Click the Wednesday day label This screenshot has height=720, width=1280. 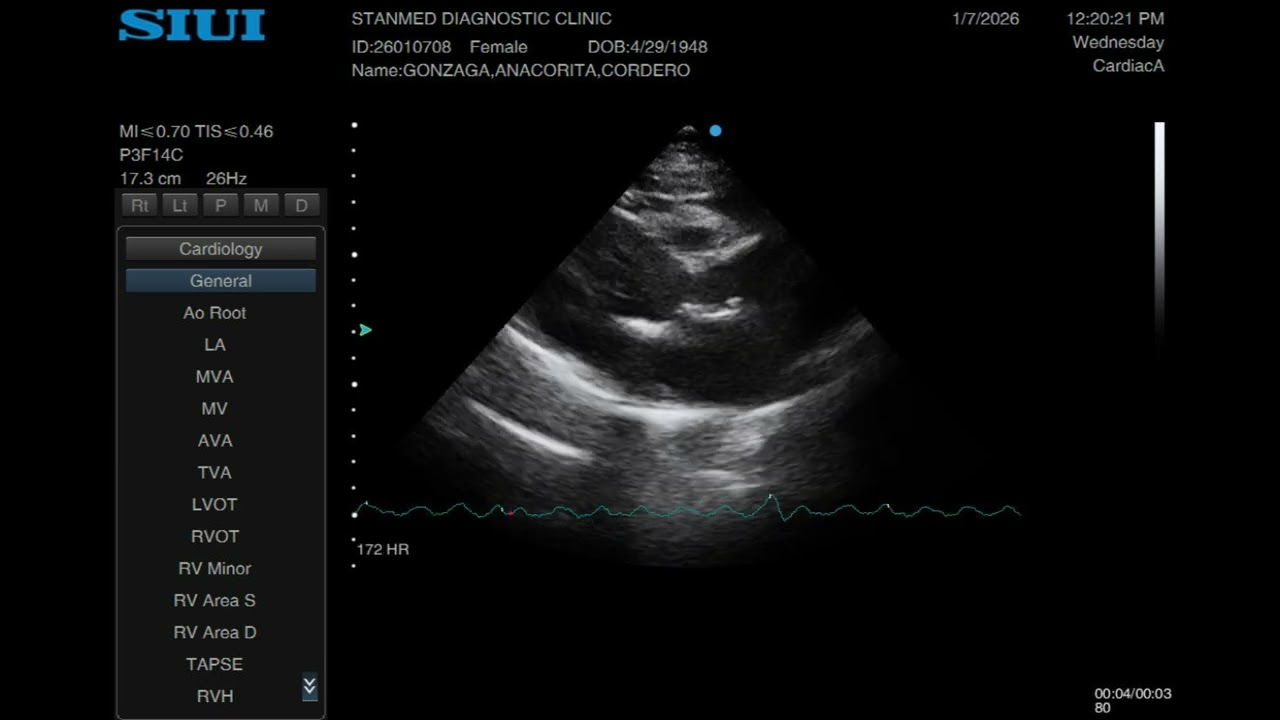tap(1118, 43)
